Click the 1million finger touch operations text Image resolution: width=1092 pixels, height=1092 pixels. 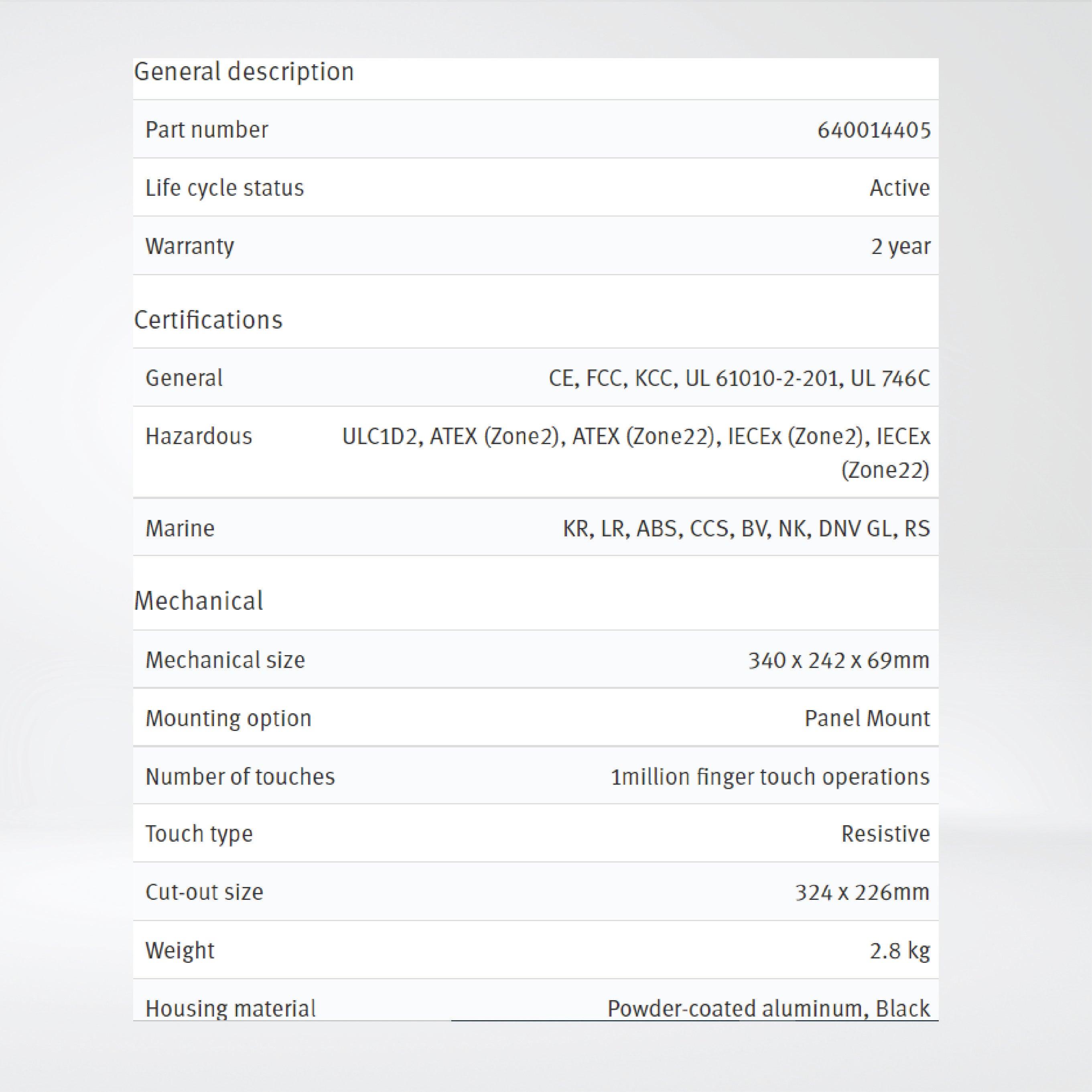769,777
